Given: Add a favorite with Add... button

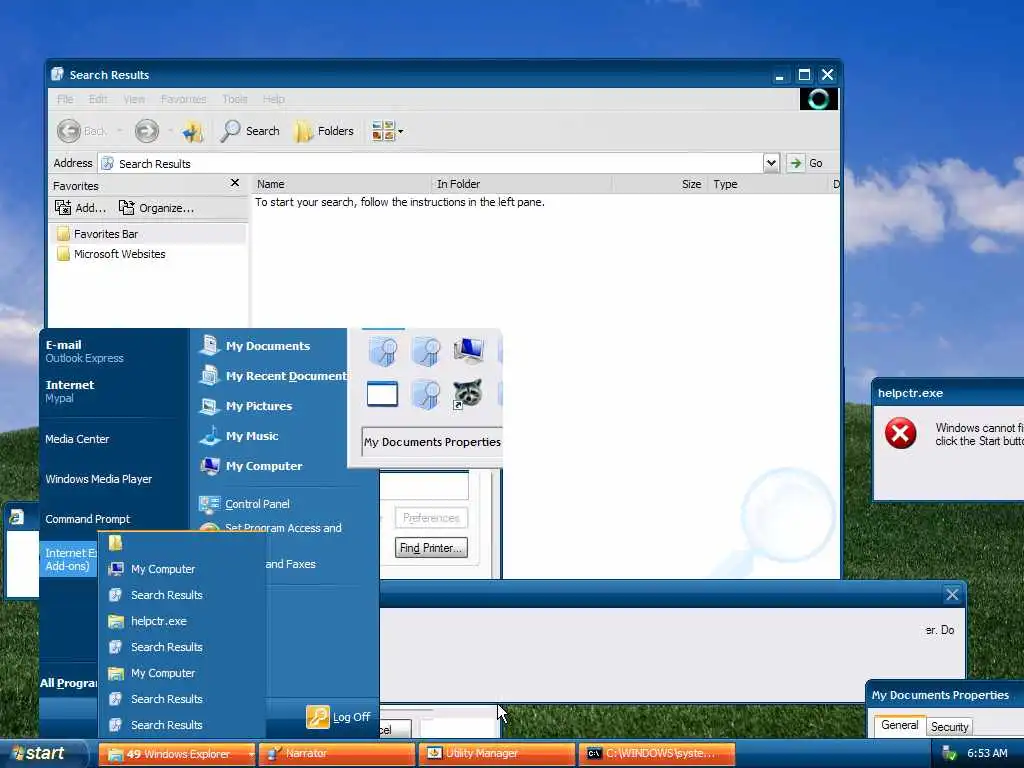Looking at the screenshot, I should 80,208.
